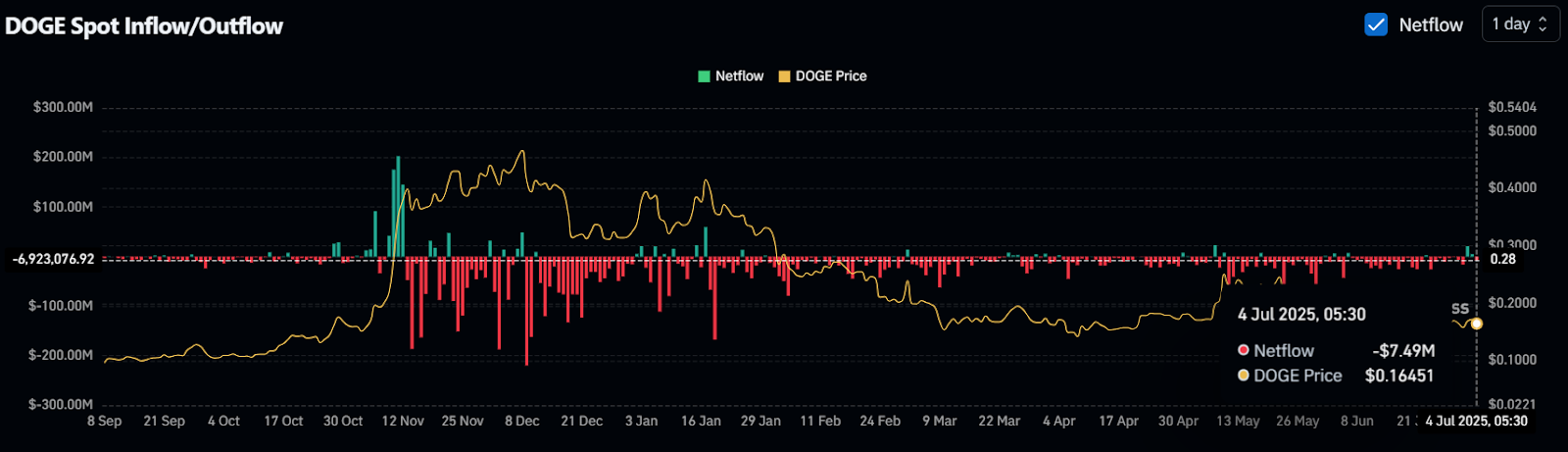The height and width of the screenshot is (452, 1568).
Task: Click the 4 Oct date label
Action: (223, 421)
